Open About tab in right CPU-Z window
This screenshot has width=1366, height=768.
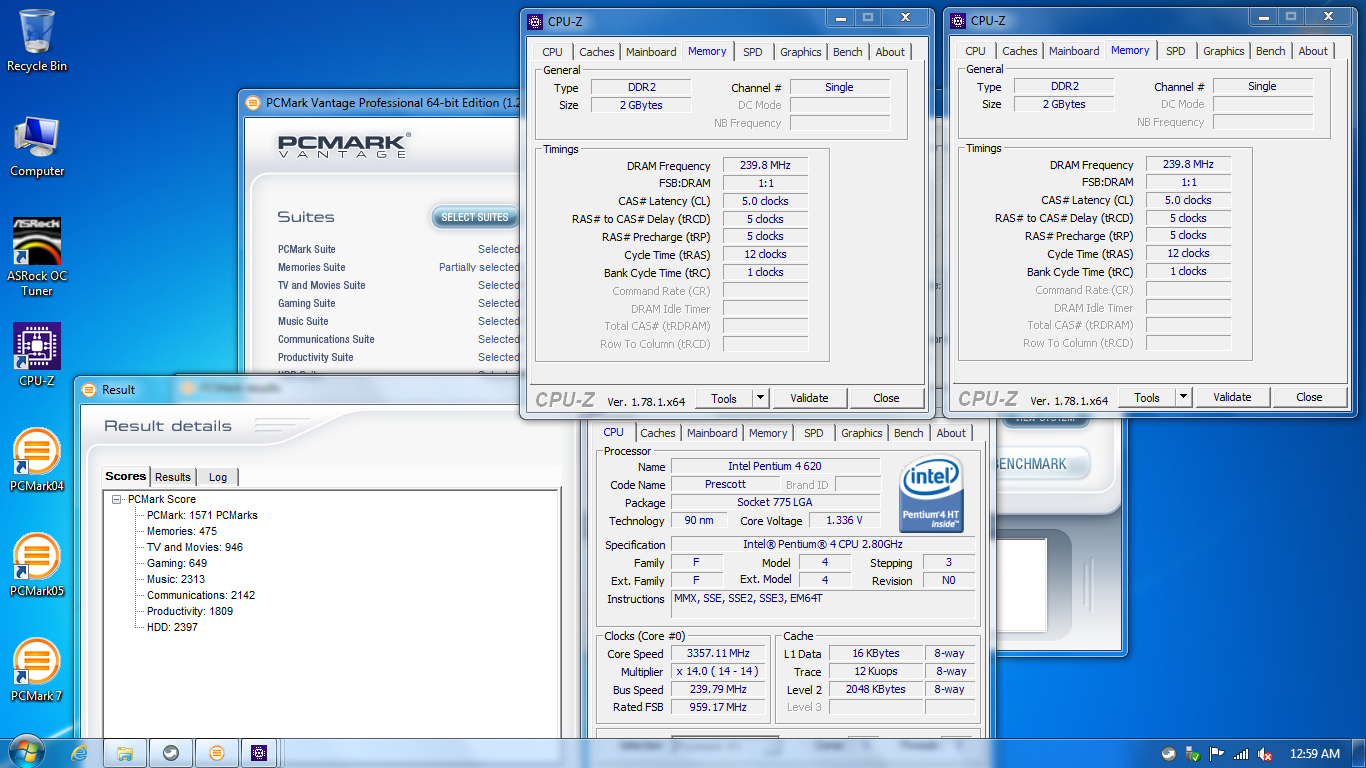point(1314,51)
